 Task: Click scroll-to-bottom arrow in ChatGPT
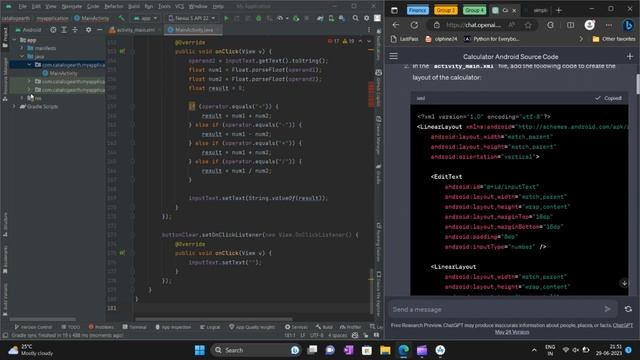pyautogui.click(x=624, y=283)
